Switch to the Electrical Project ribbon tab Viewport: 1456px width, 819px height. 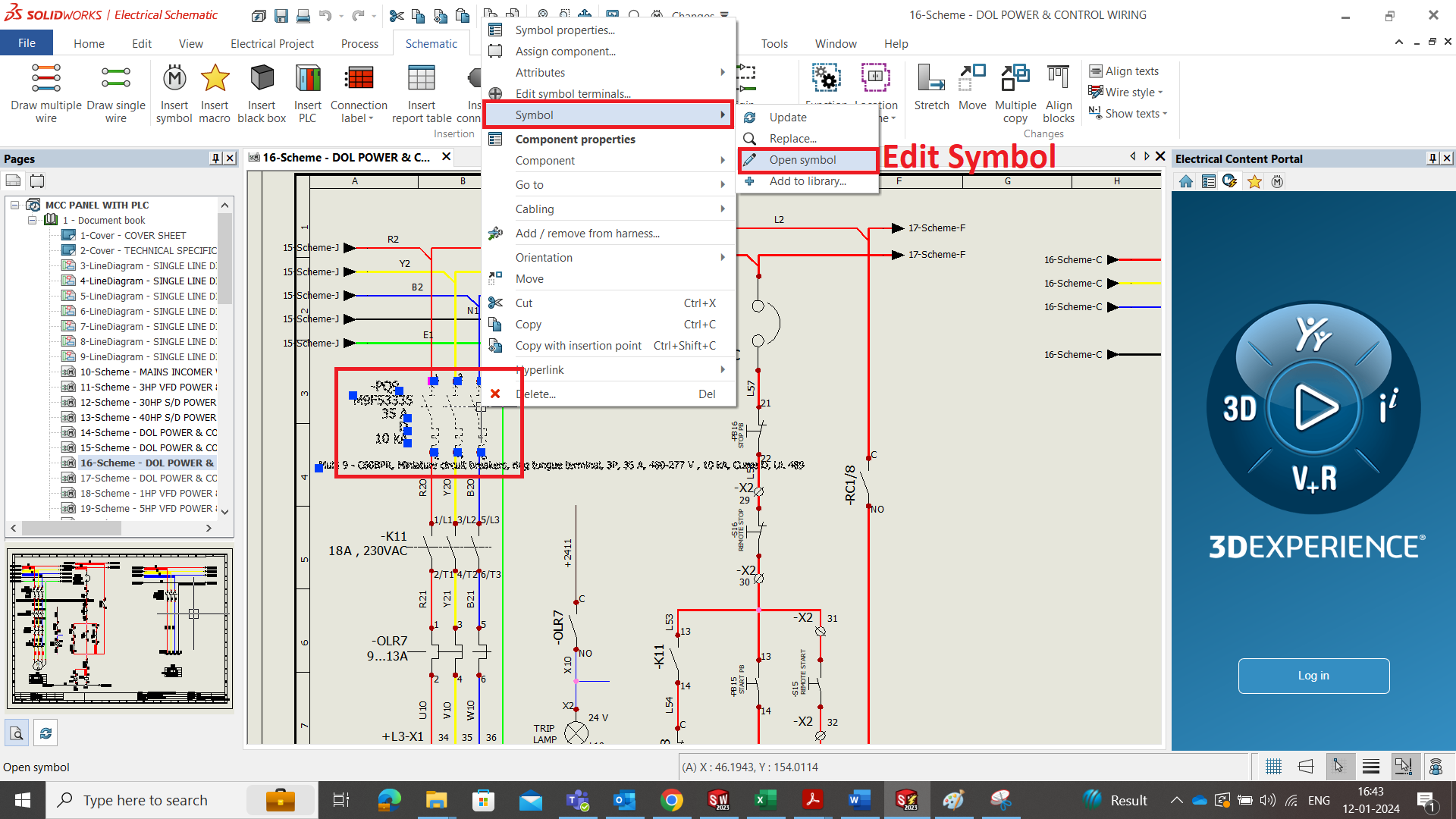(272, 43)
